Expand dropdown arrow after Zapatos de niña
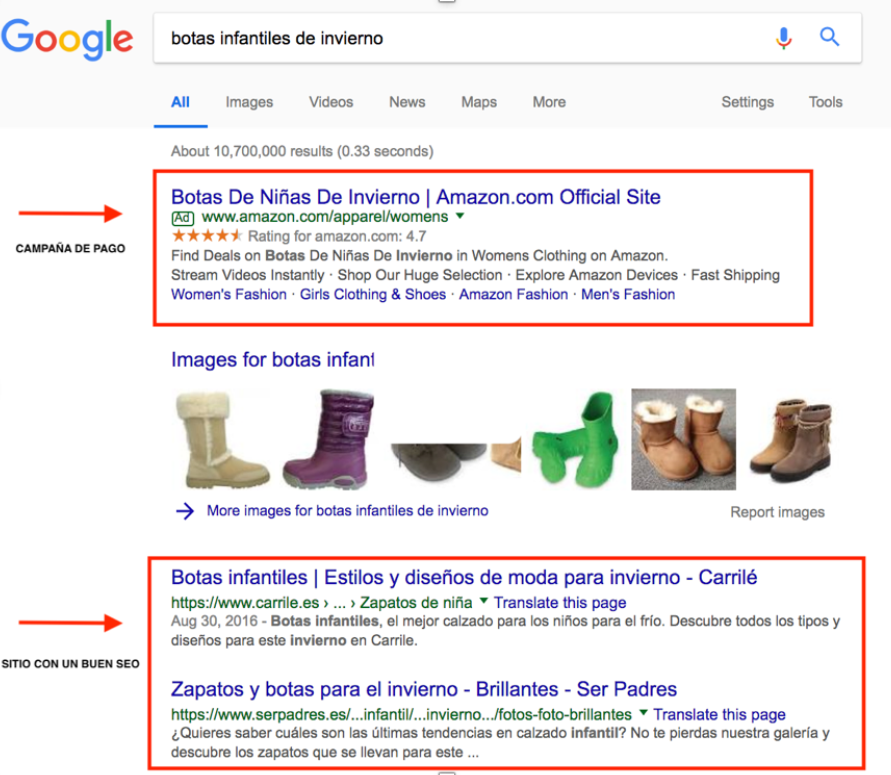This screenshot has width=891, height=775. (x=484, y=600)
